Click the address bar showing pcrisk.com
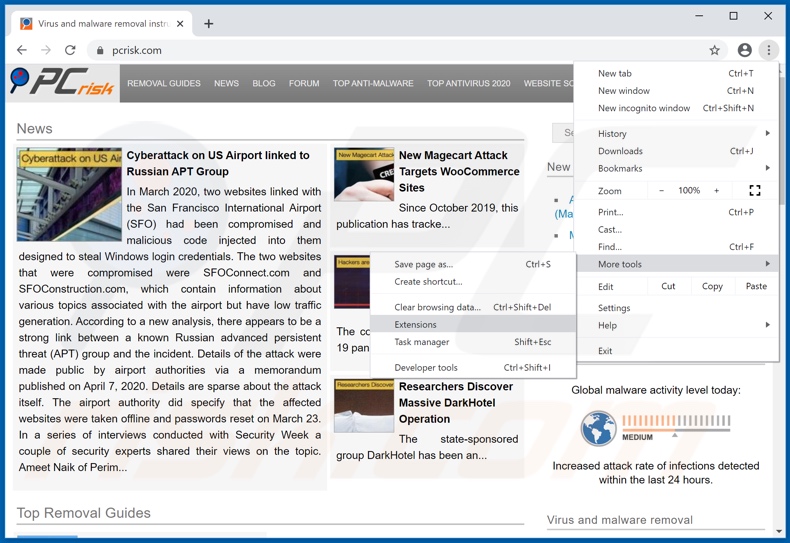790x543 pixels. tap(400, 50)
